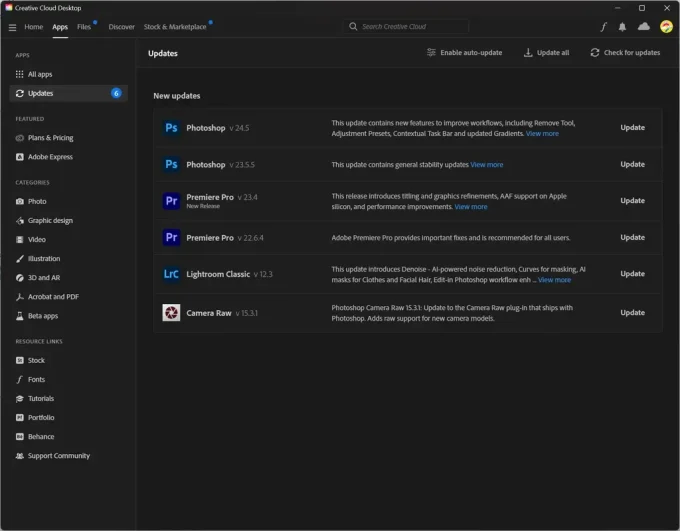Check cloud sync status icon
This screenshot has width=680, height=531.
pyautogui.click(x=643, y=27)
